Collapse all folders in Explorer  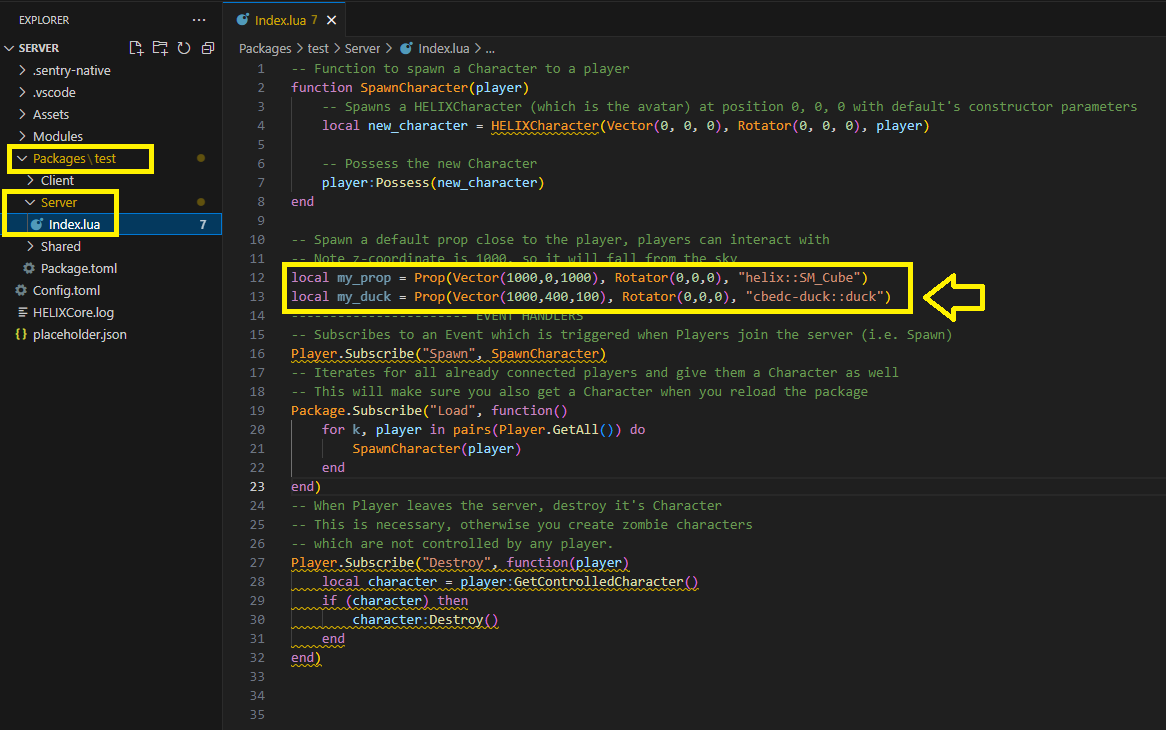tap(208, 48)
